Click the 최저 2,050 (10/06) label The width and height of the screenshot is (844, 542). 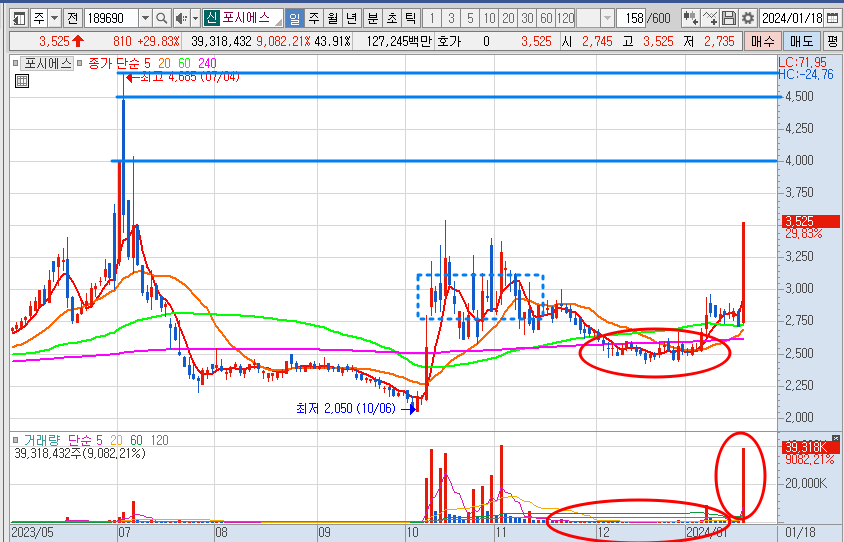point(346,409)
